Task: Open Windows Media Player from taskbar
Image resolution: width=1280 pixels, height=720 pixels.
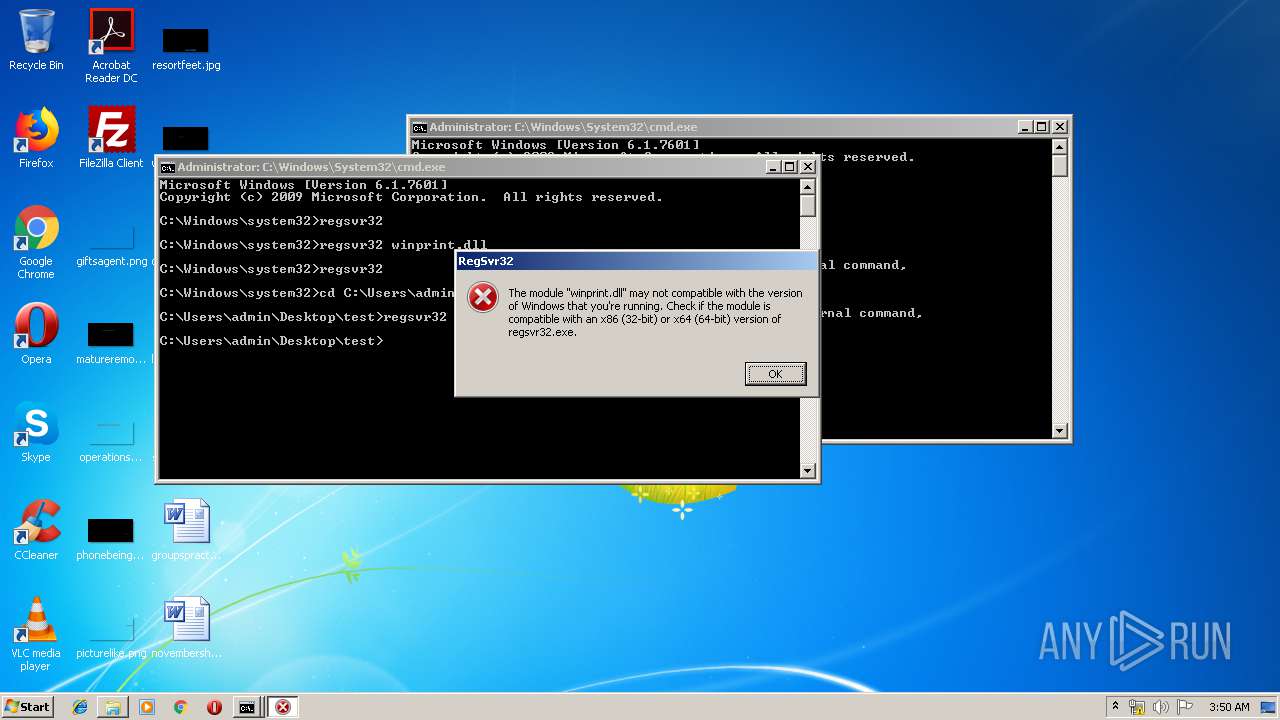Action: [x=147, y=707]
